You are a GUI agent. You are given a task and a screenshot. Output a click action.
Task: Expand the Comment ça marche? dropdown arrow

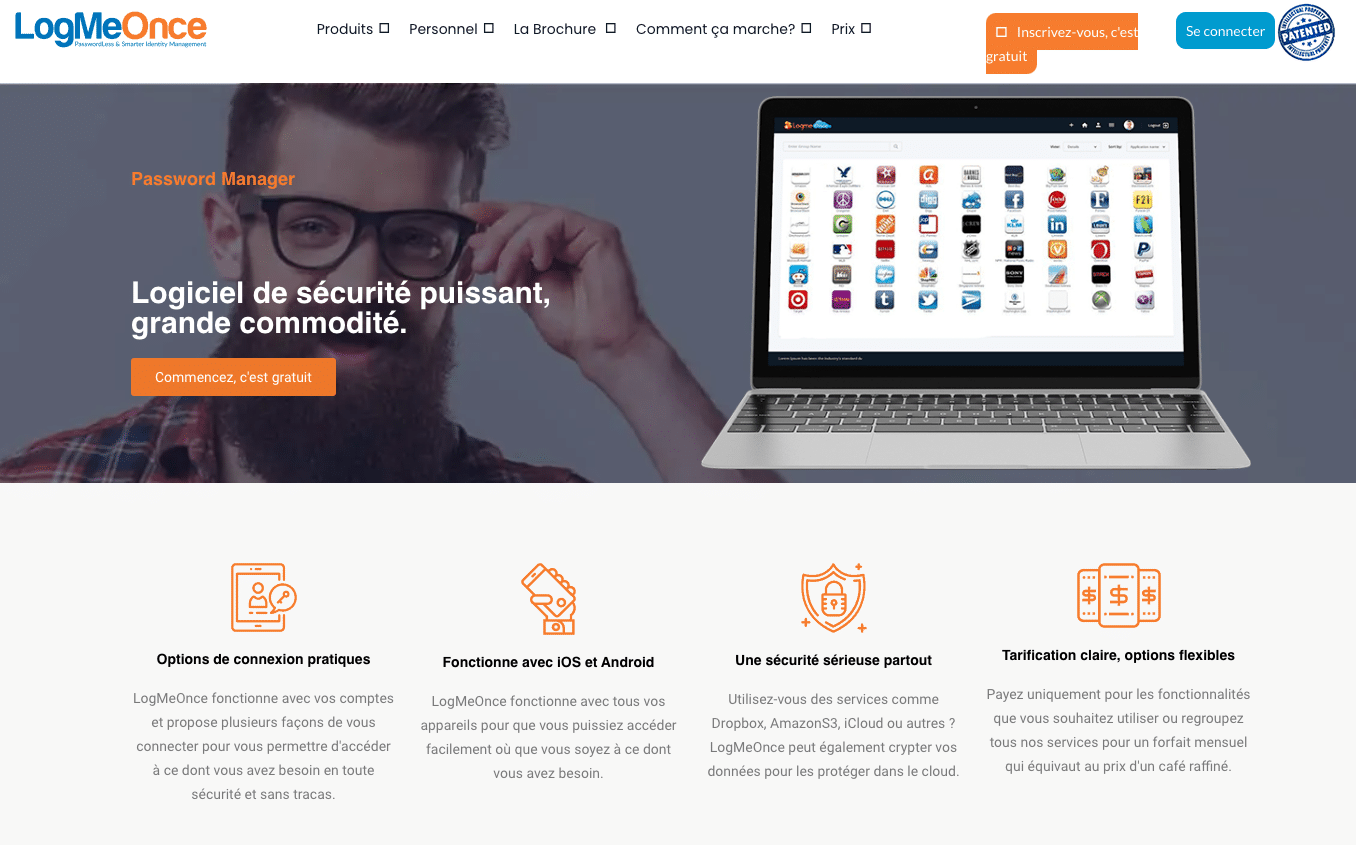click(806, 28)
